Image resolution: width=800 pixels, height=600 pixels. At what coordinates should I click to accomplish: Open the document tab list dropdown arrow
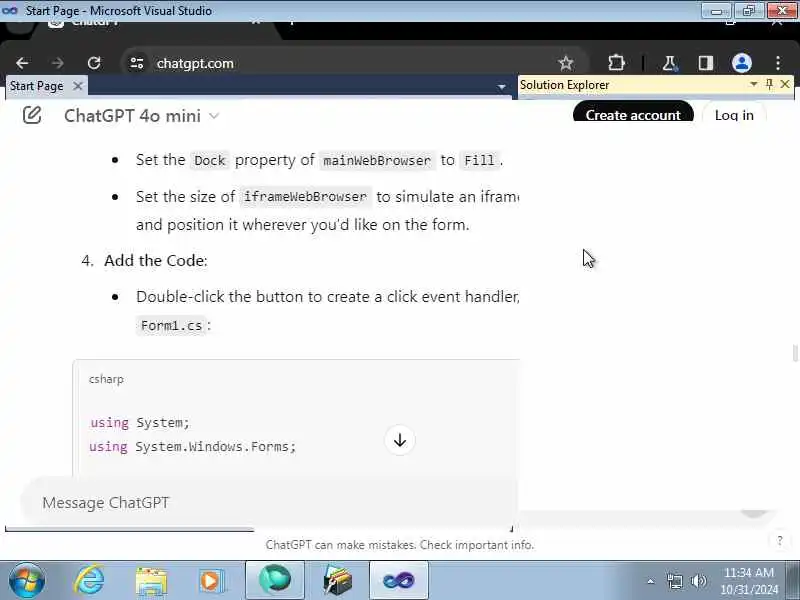[x=502, y=87]
